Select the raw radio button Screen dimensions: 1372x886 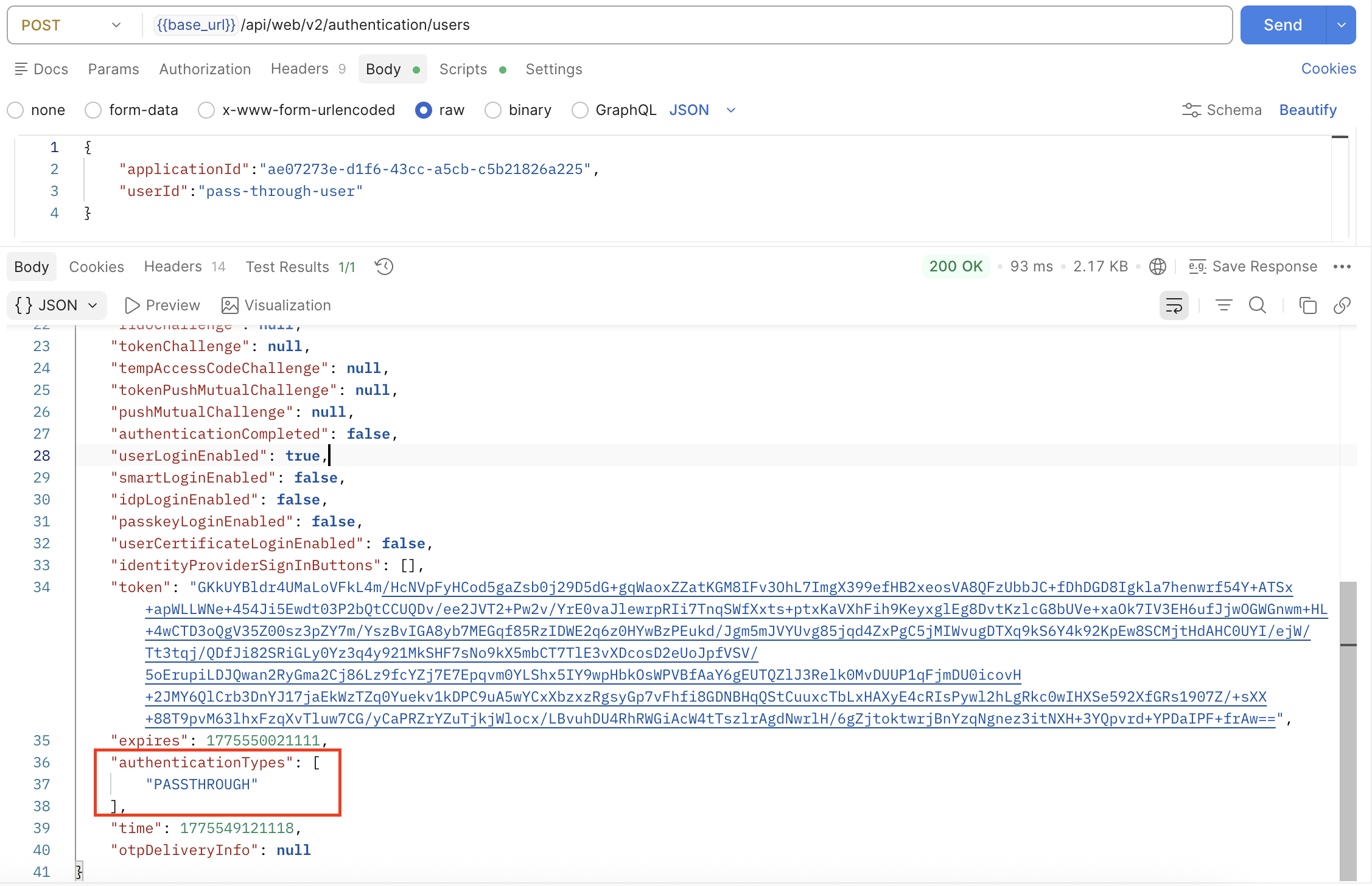coord(424,110)
